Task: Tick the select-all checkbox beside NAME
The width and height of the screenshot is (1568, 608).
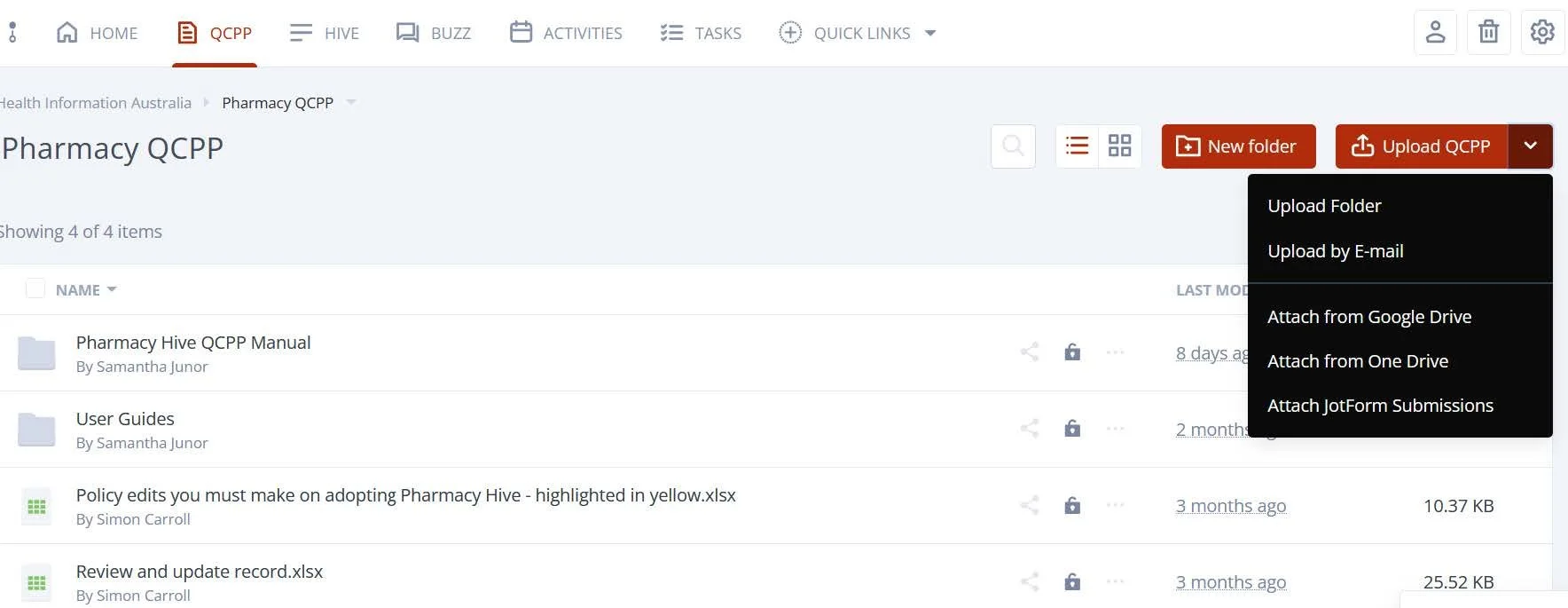Action: point(35,288)
